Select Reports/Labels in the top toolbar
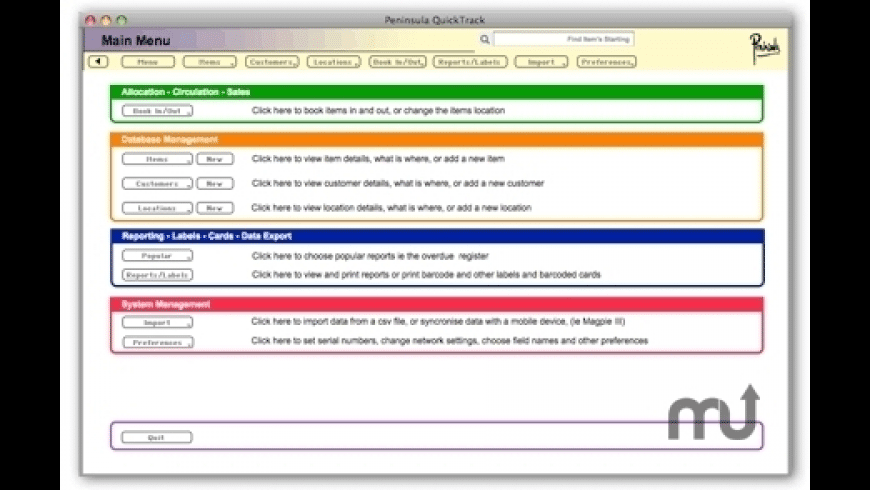Viewport: 870px width, 490px height. click(x=470, y=62)
